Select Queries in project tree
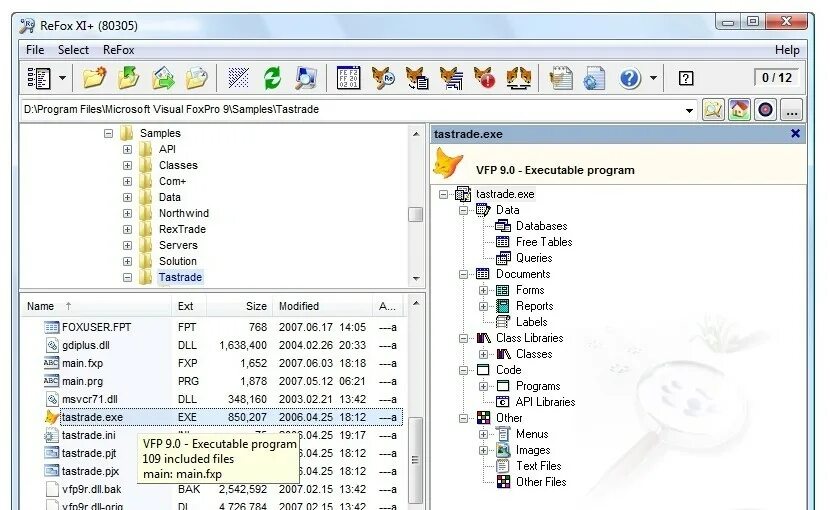The image size is (830, 510). (534, 258)
